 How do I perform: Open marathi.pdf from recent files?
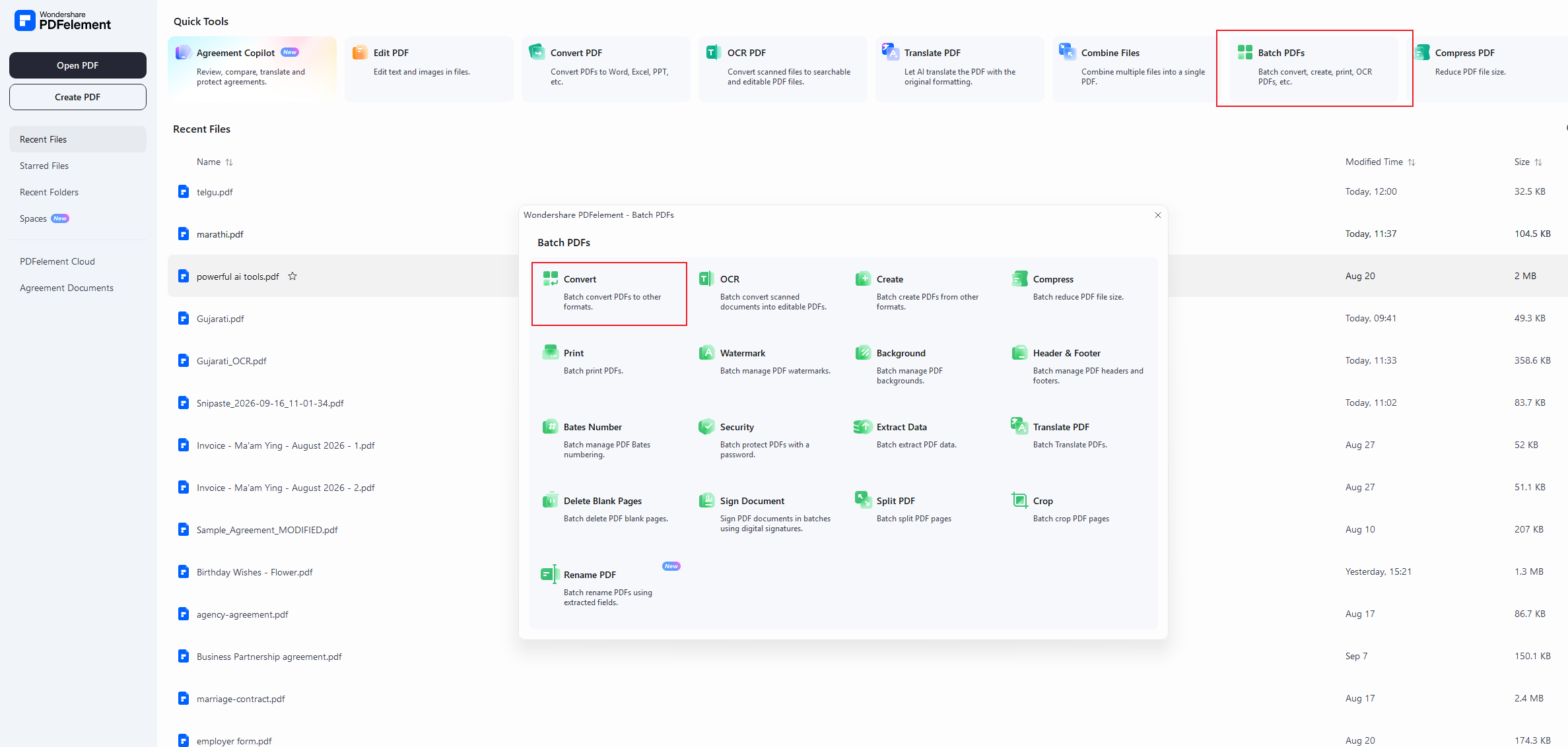click(x=220, y=234)
